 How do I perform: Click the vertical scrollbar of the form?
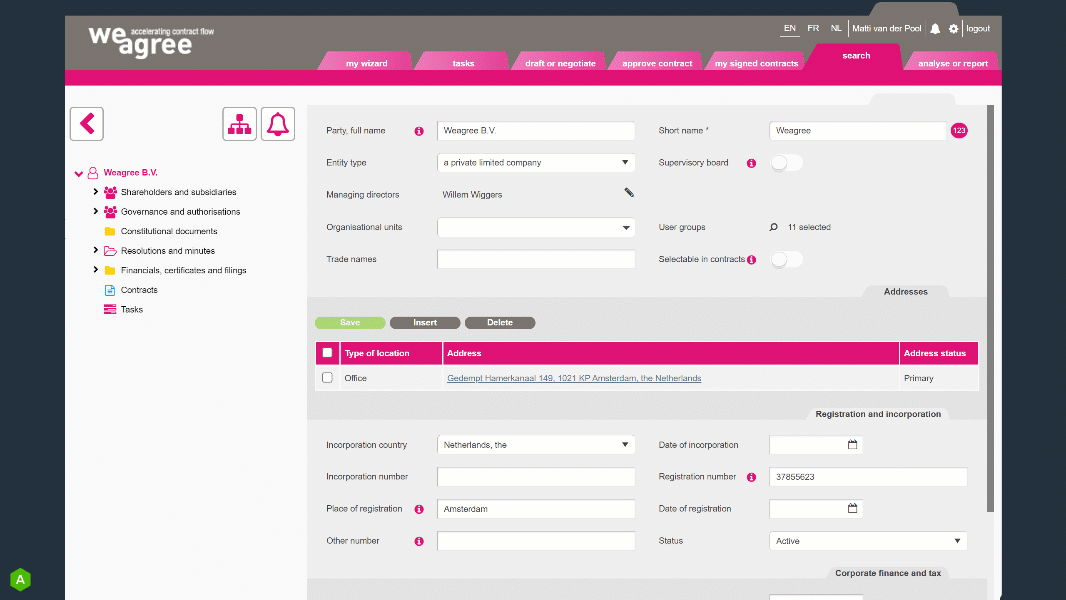(x=991, y=308)
